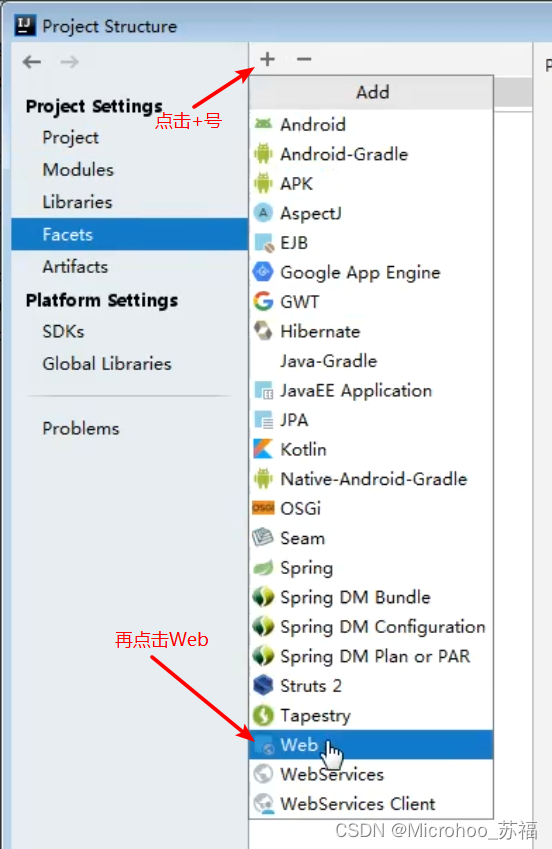
Task: Click the JPA icon
Action: point(264,420)
